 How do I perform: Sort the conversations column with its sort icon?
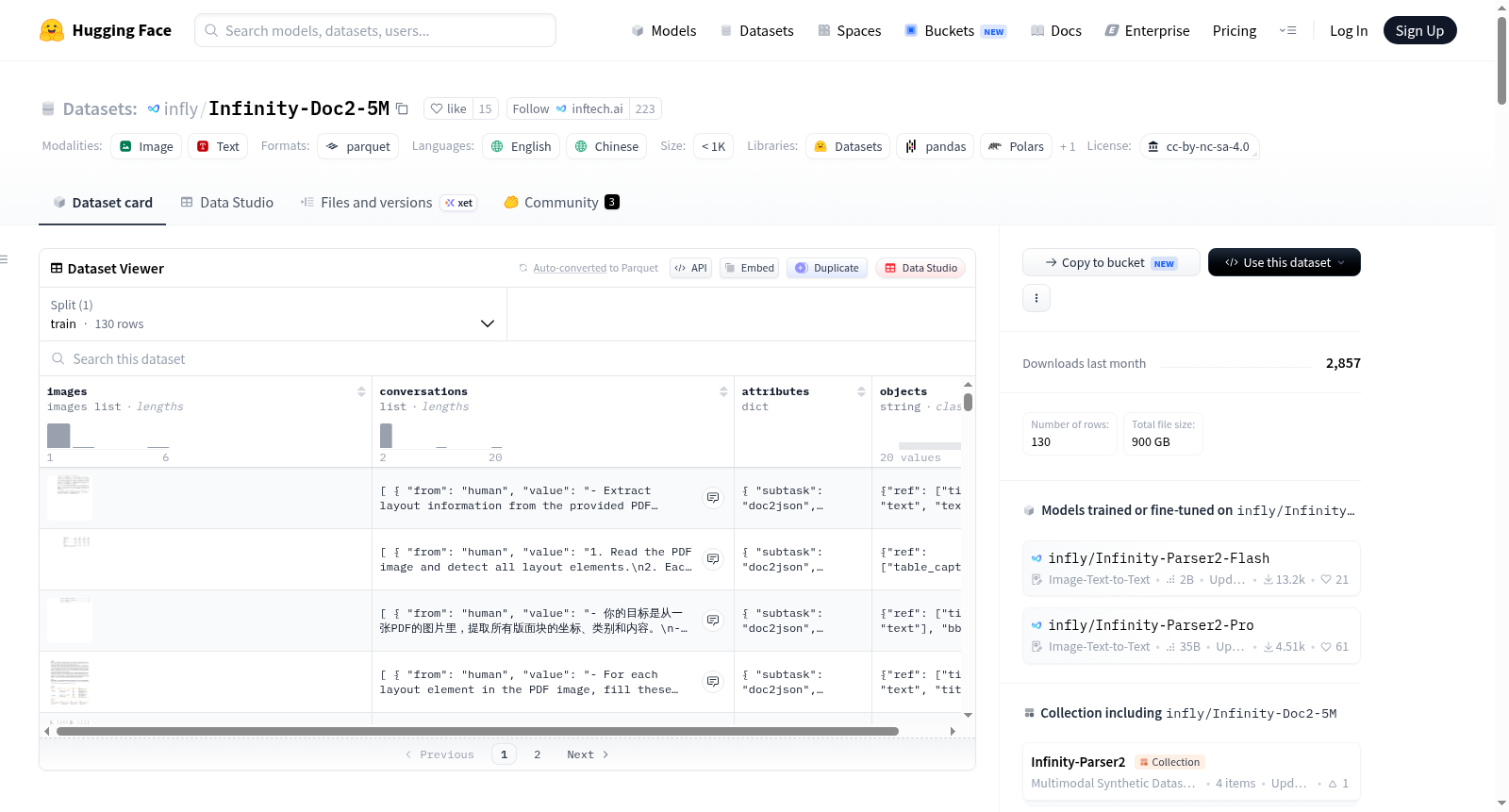coord(723,391)
